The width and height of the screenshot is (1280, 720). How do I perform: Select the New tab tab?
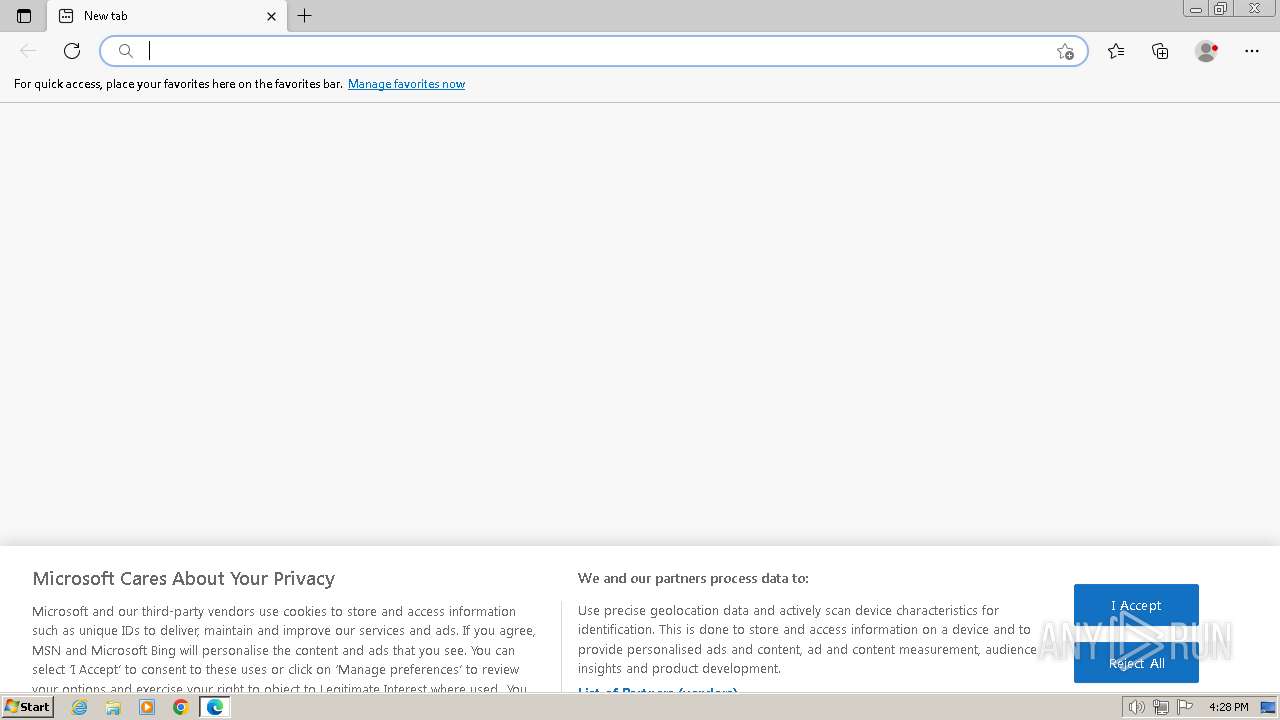tap(167, 16)
